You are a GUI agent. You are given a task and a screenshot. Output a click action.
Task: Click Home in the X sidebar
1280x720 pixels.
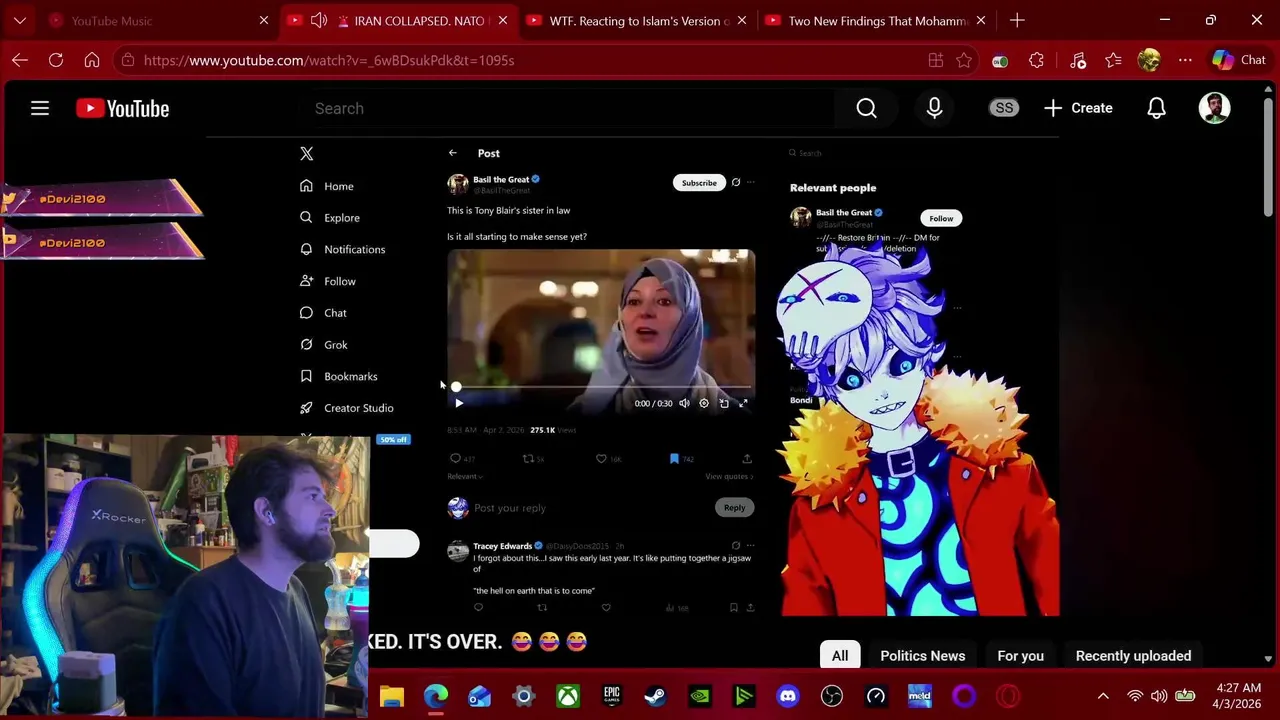pyautogui.click(x=327, y=186)
